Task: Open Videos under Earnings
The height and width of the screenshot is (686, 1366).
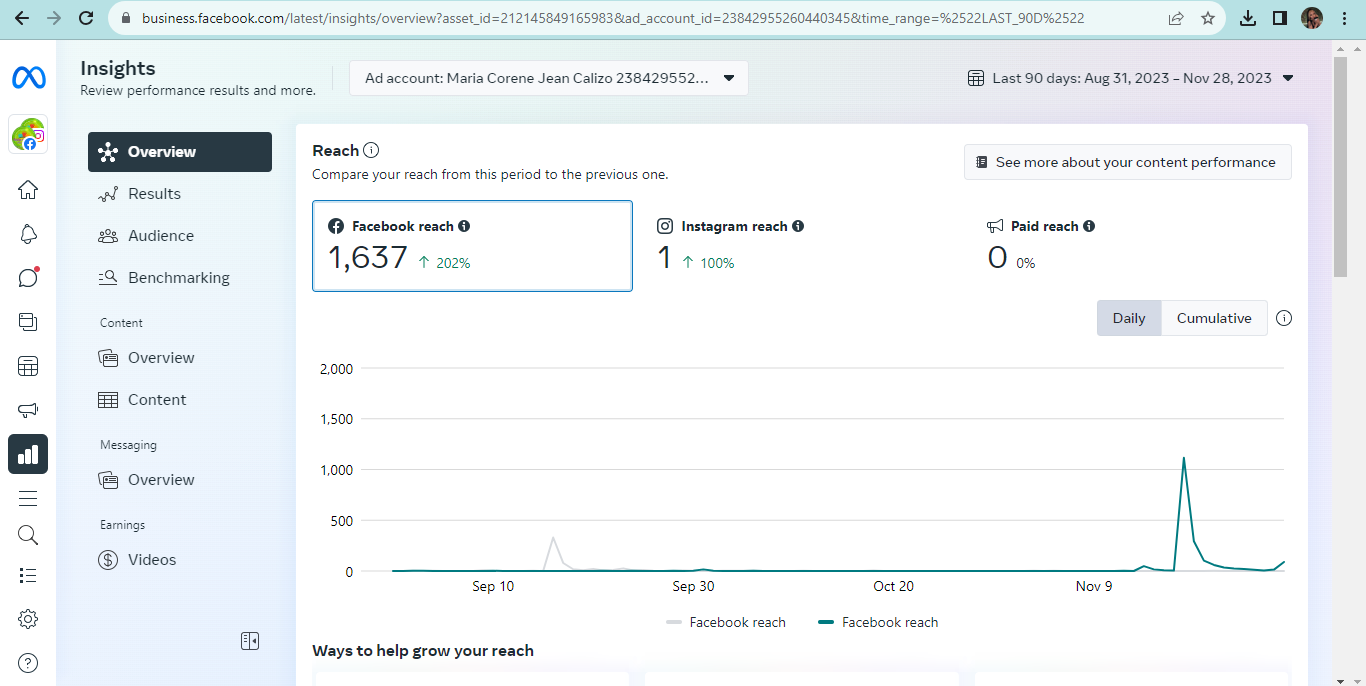Action: 180,560
